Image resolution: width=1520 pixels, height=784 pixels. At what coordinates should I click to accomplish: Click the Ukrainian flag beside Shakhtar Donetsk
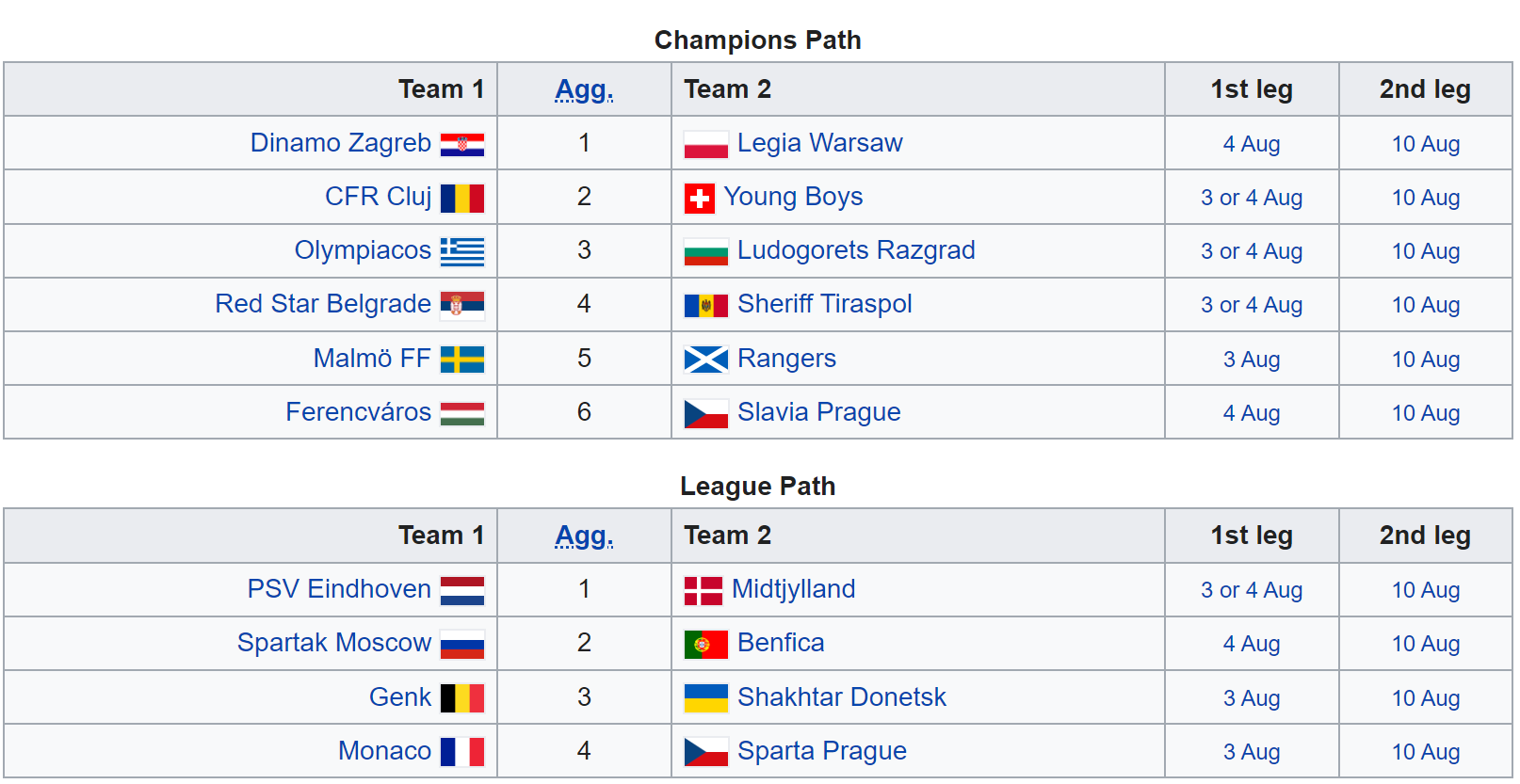tap(706, 698)
